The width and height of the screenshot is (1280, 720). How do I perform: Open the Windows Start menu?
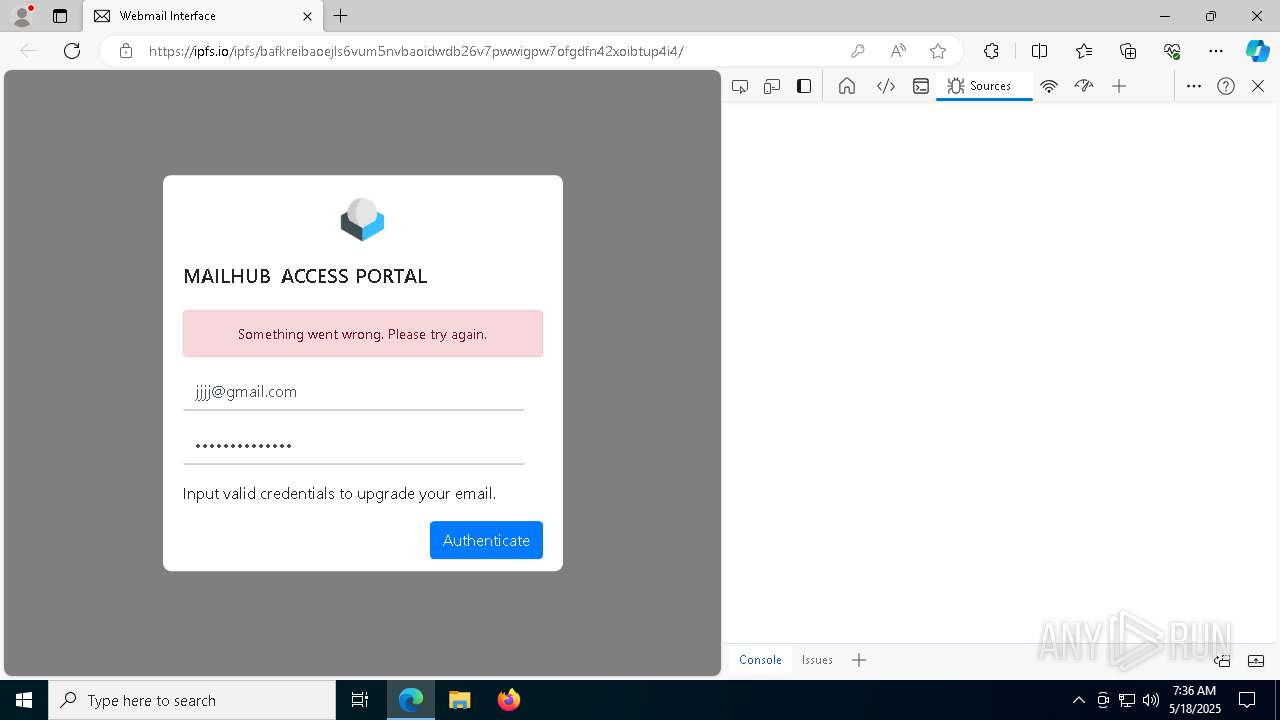pos(24,700)
